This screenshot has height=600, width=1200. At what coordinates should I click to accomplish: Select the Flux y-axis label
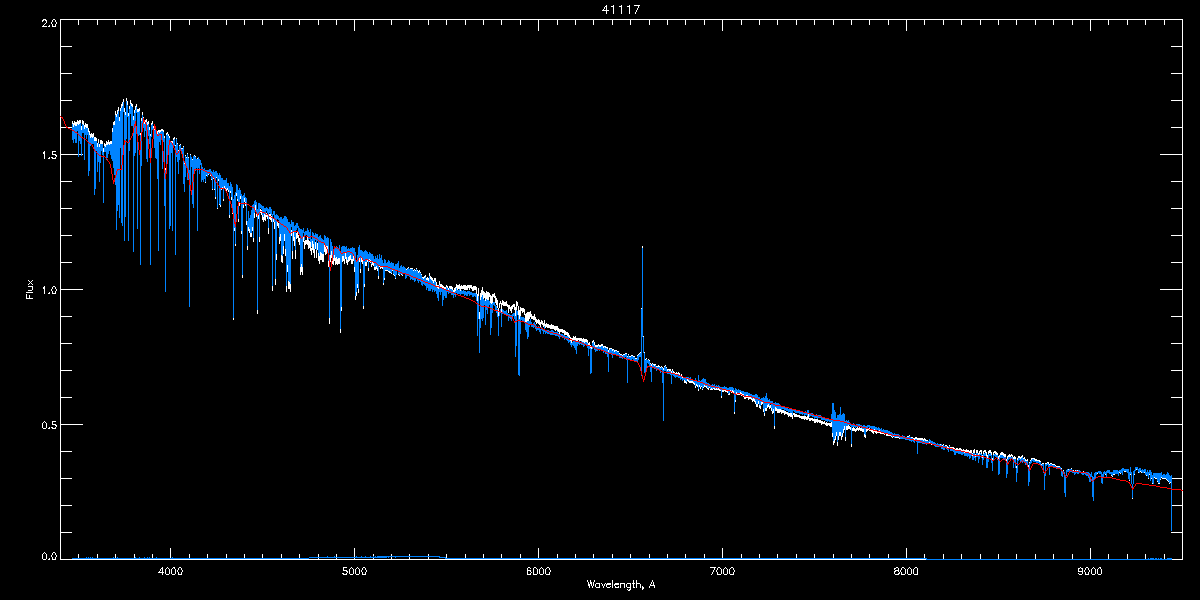[x=30, y=290]
